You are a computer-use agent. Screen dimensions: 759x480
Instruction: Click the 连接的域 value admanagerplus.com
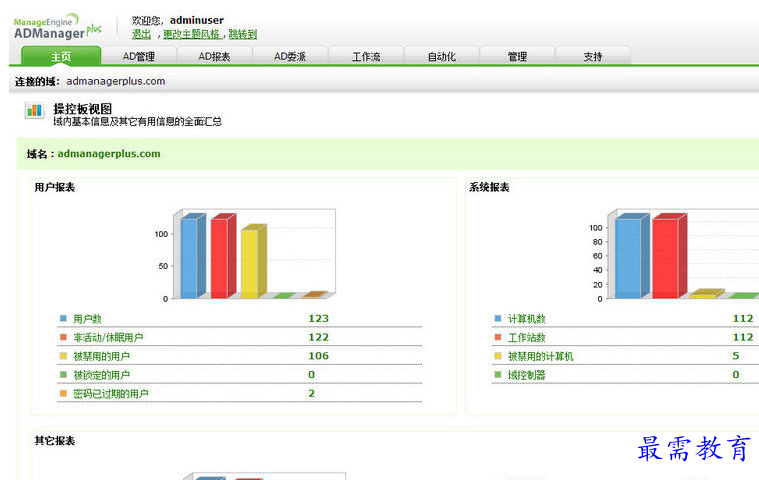point(116,81)
